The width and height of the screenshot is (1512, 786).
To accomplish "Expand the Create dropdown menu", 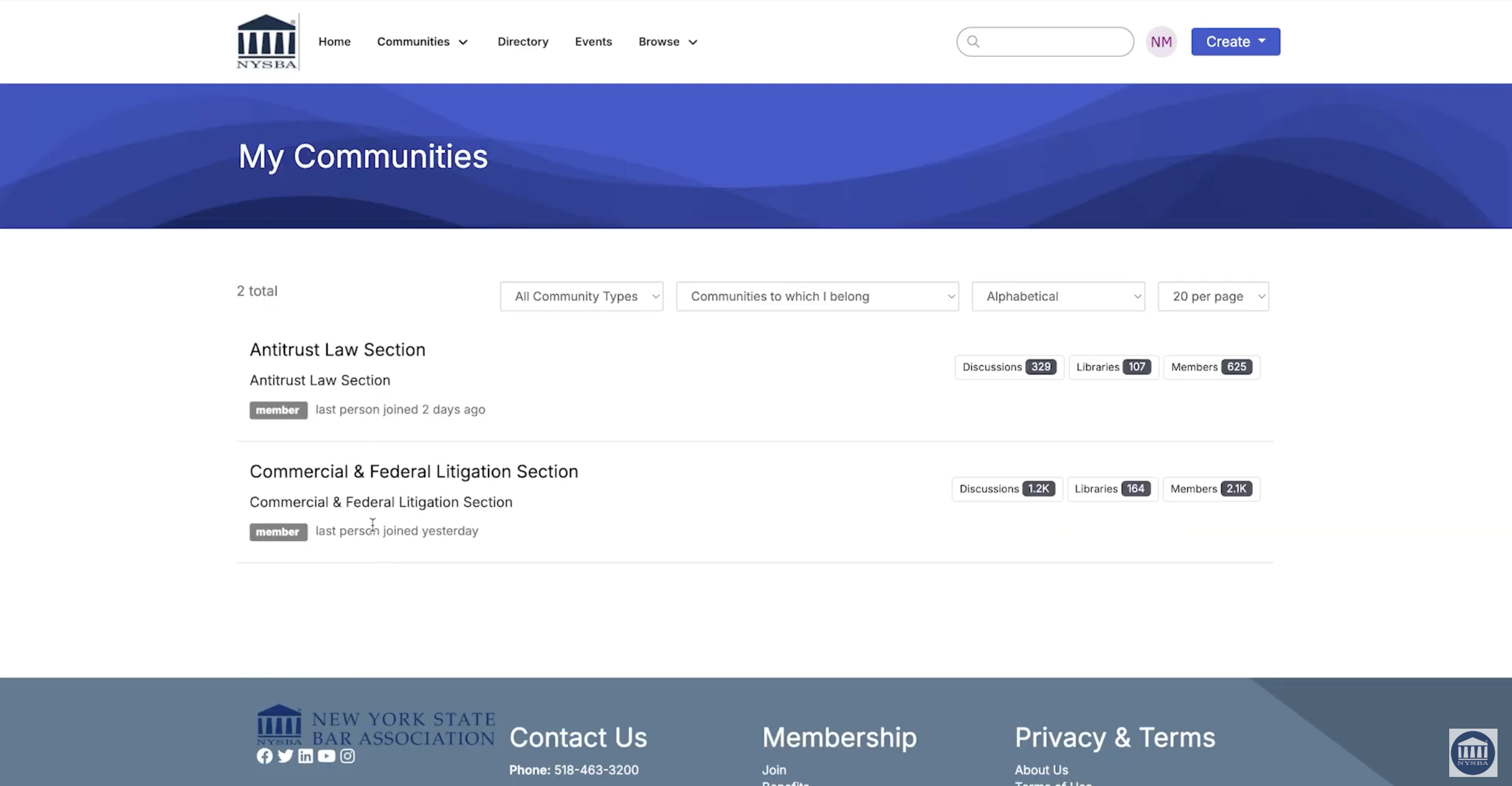I will click(x=1235, y=41).
